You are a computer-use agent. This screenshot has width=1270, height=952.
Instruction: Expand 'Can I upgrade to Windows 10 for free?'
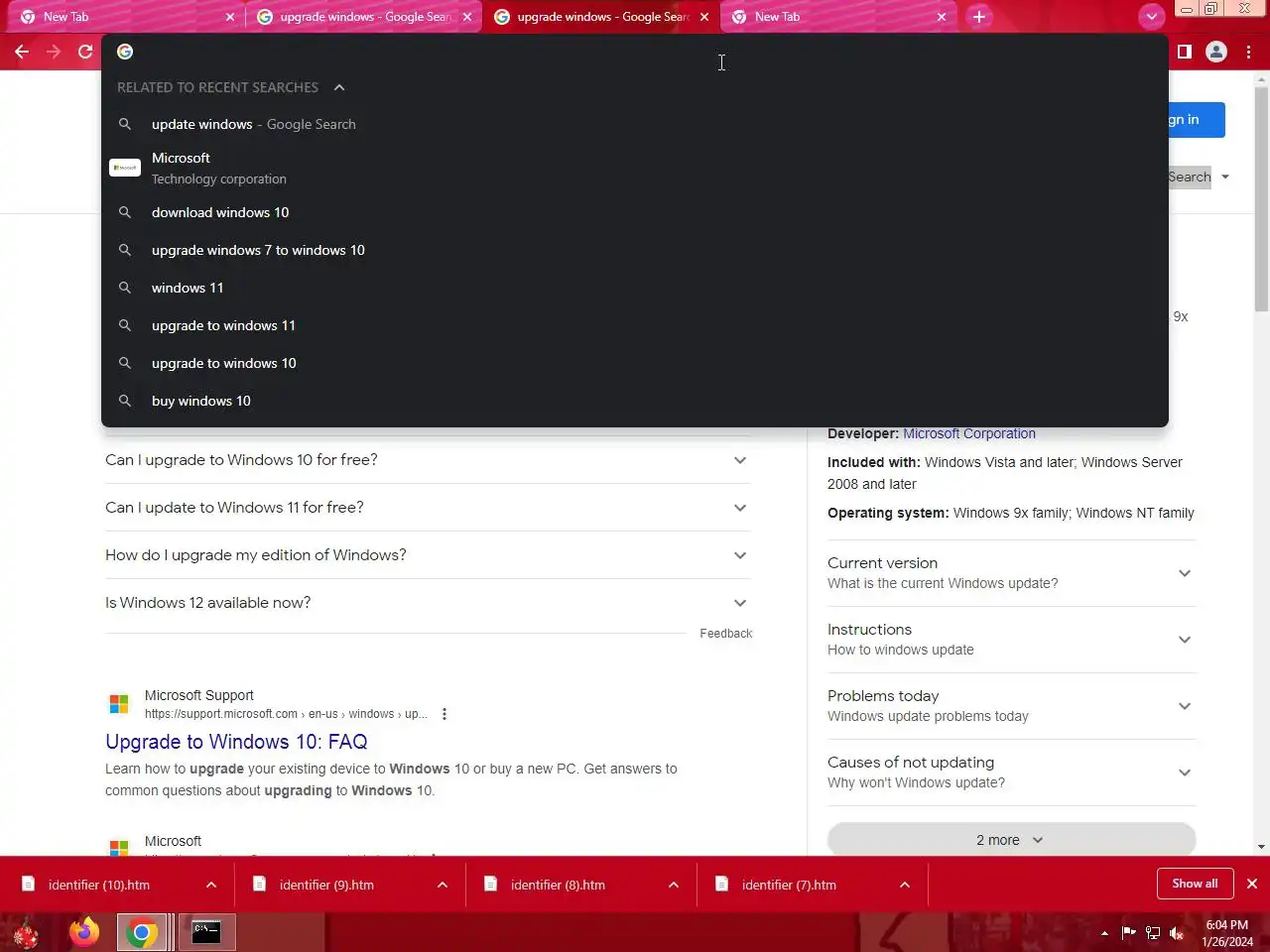click(x=428, y=460)
